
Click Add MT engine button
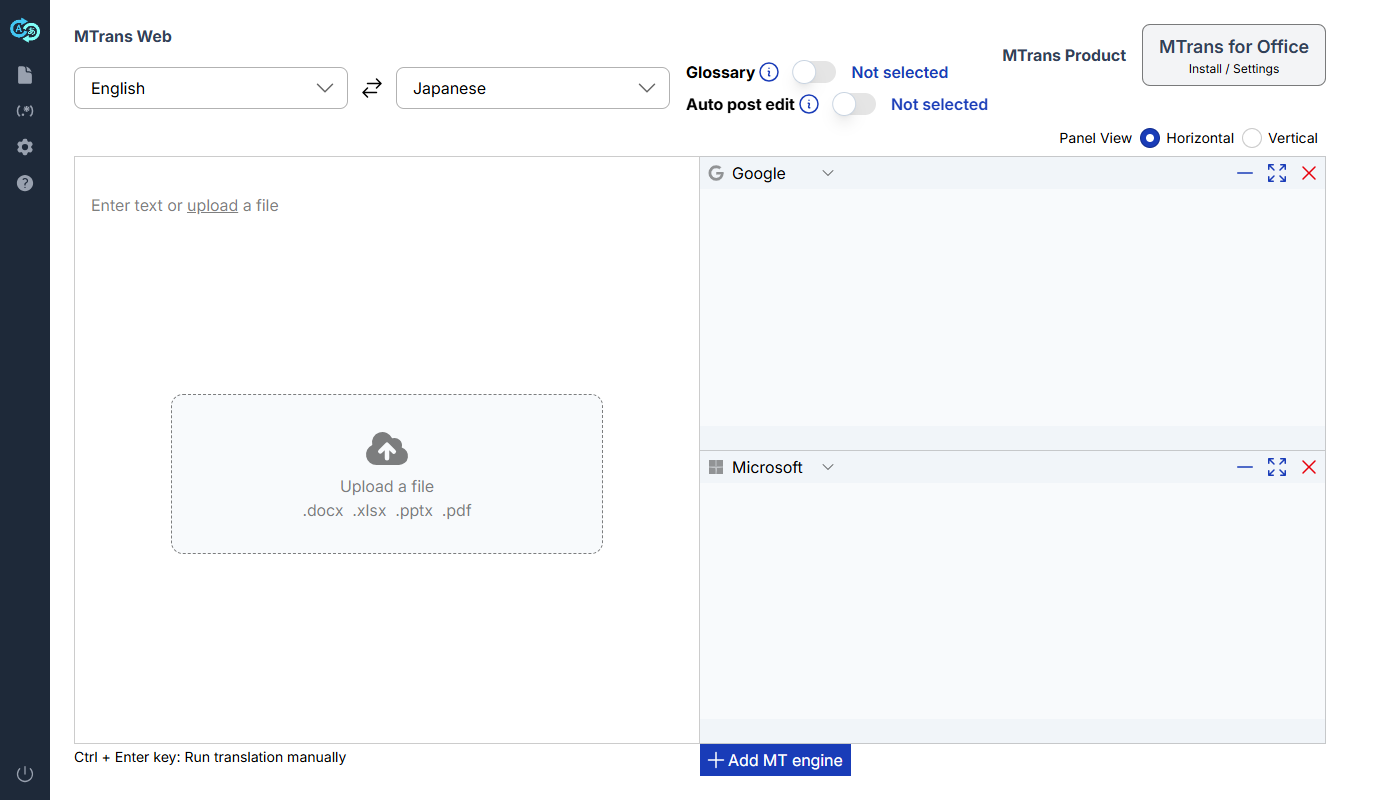pos(775,760)
